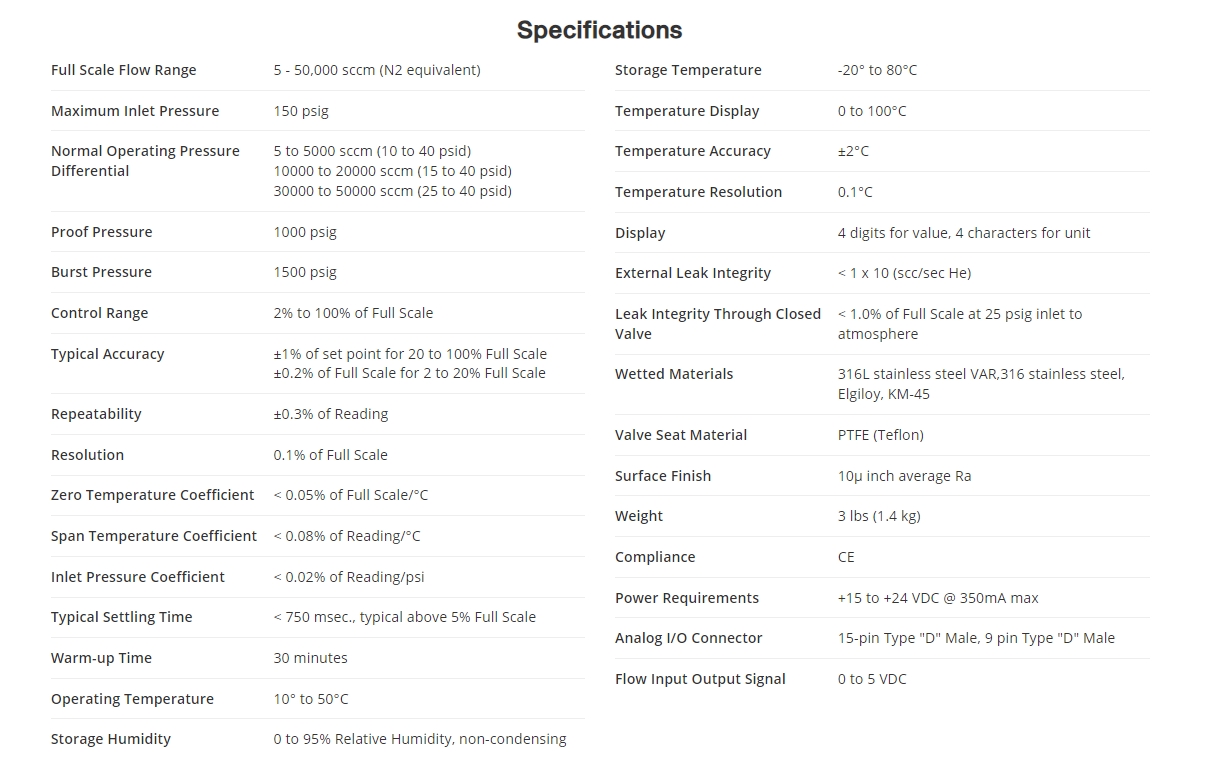This screenshot has width=1213, height=775.
Task: Select the 1000 psig proof pressure value
Action: coord(305,232)
